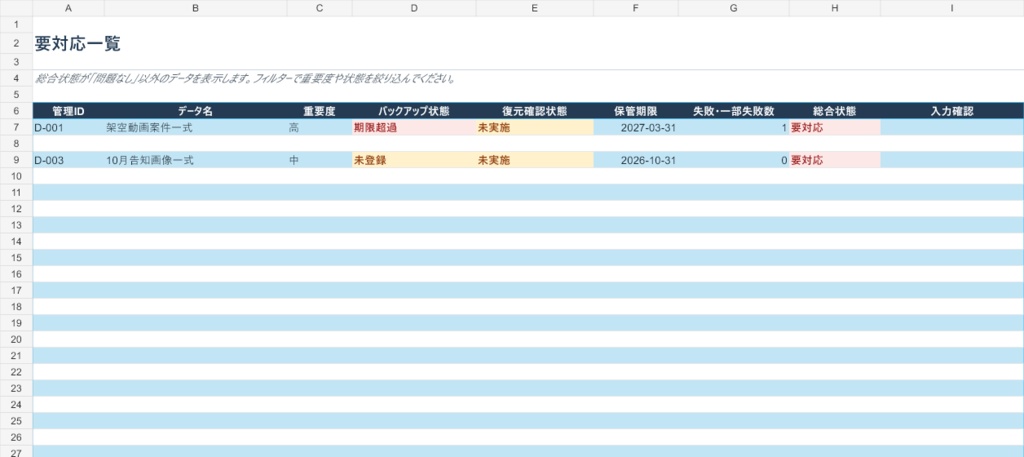
Task: Click the 入力確認 header cell
Action: click(952, 111)
